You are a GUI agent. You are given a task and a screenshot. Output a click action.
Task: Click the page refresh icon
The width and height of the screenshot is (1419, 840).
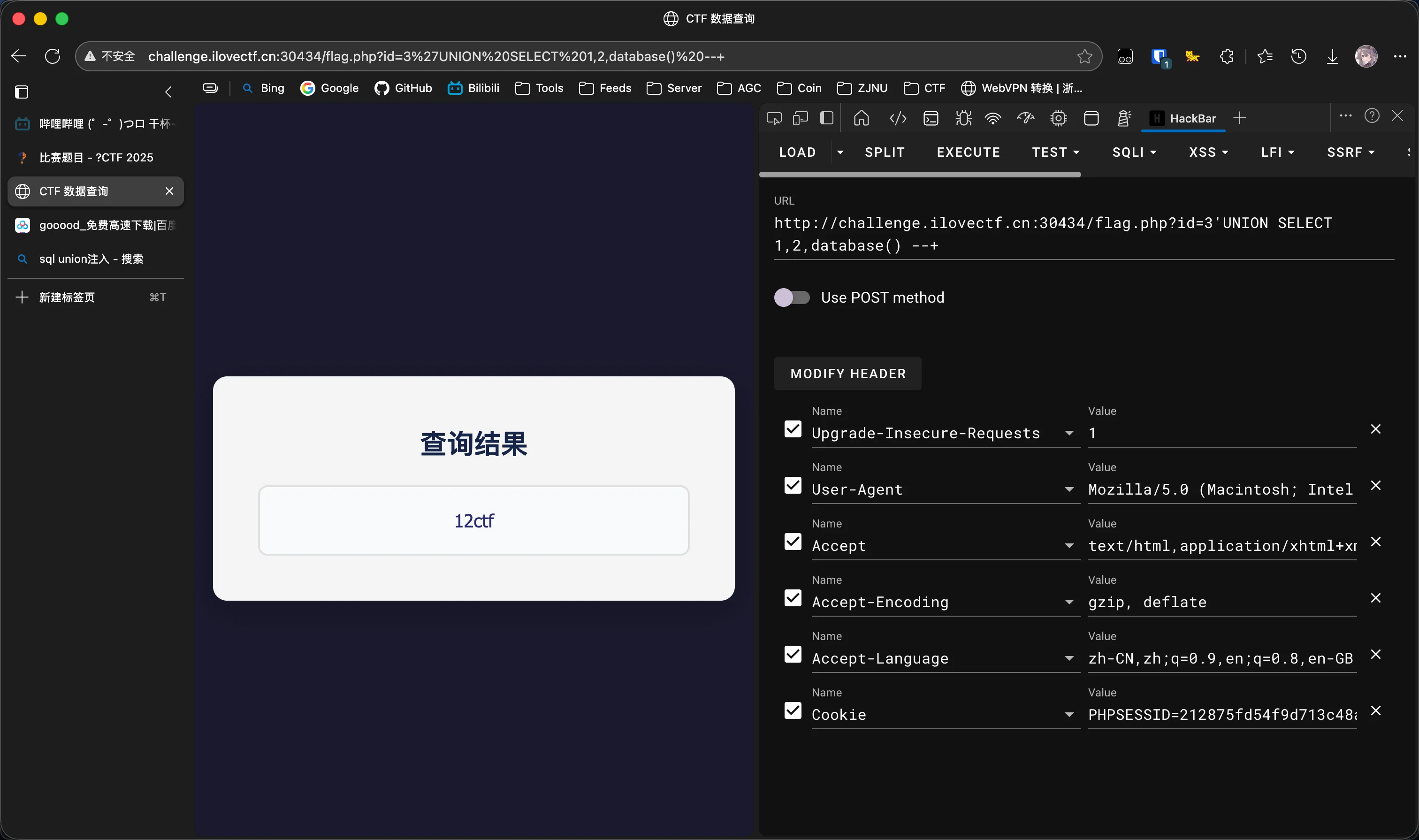53,56
